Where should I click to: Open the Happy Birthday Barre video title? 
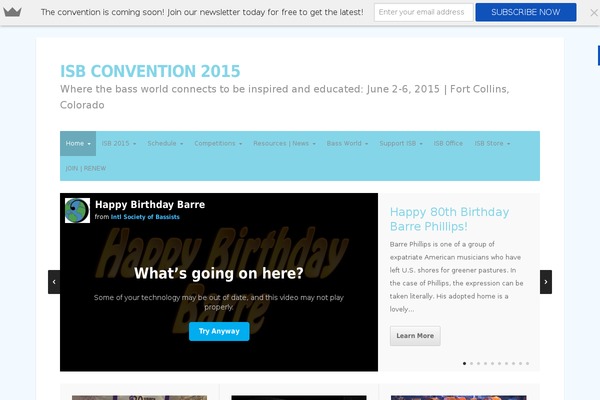click(150, 205)
